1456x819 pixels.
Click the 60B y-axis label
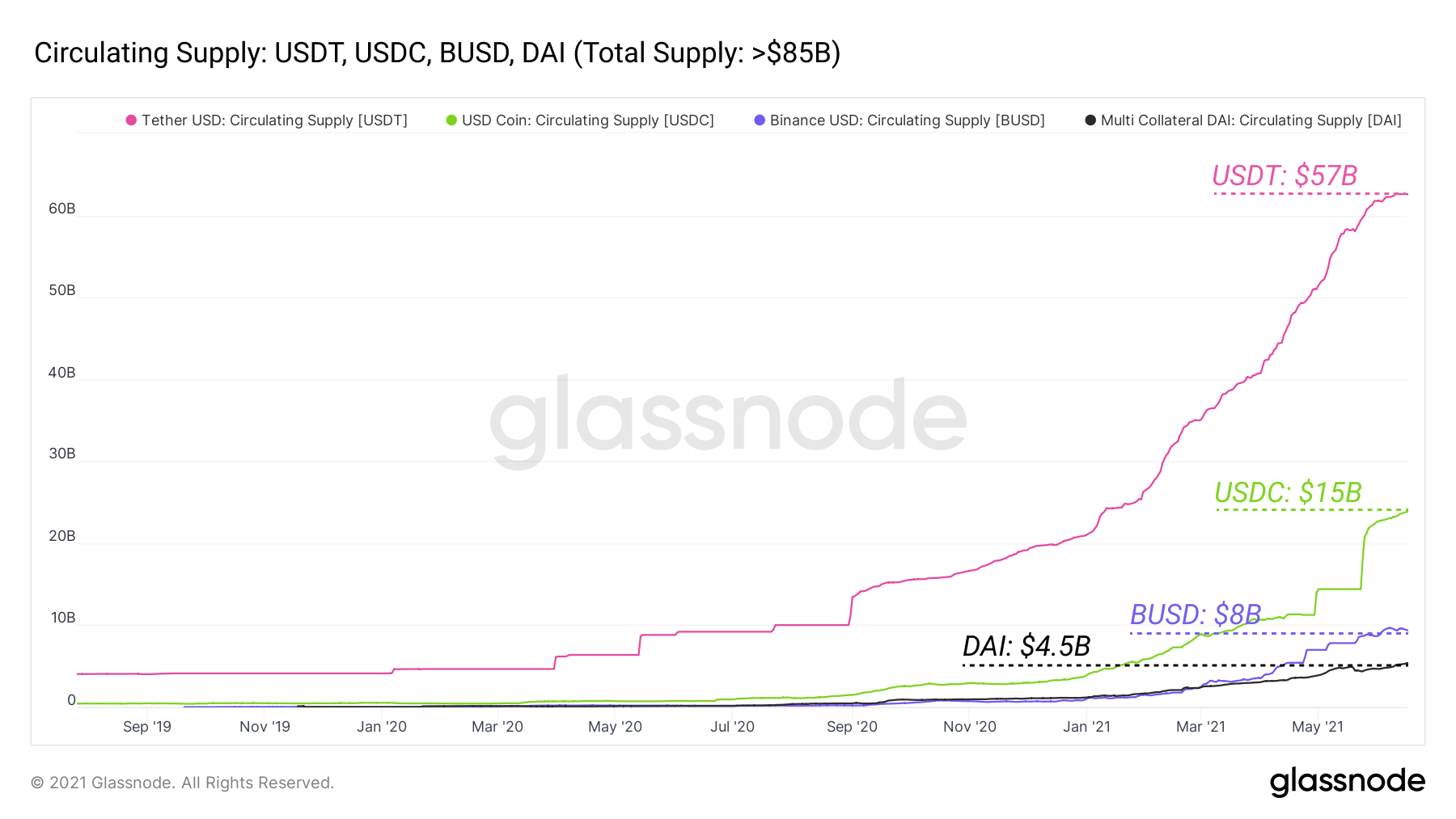62,209
